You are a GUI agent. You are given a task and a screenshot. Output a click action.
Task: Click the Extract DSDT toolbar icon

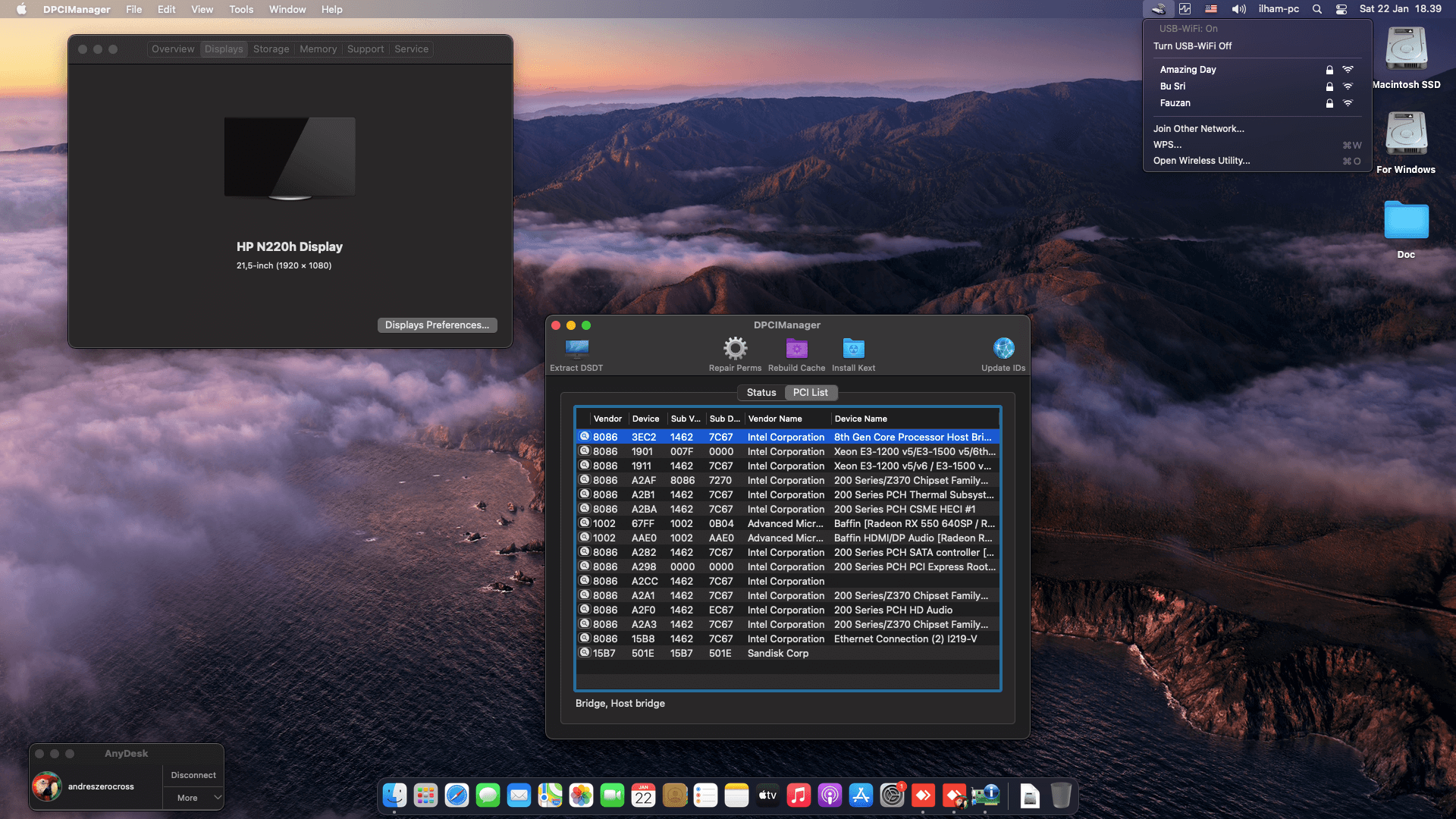[576, 348]
